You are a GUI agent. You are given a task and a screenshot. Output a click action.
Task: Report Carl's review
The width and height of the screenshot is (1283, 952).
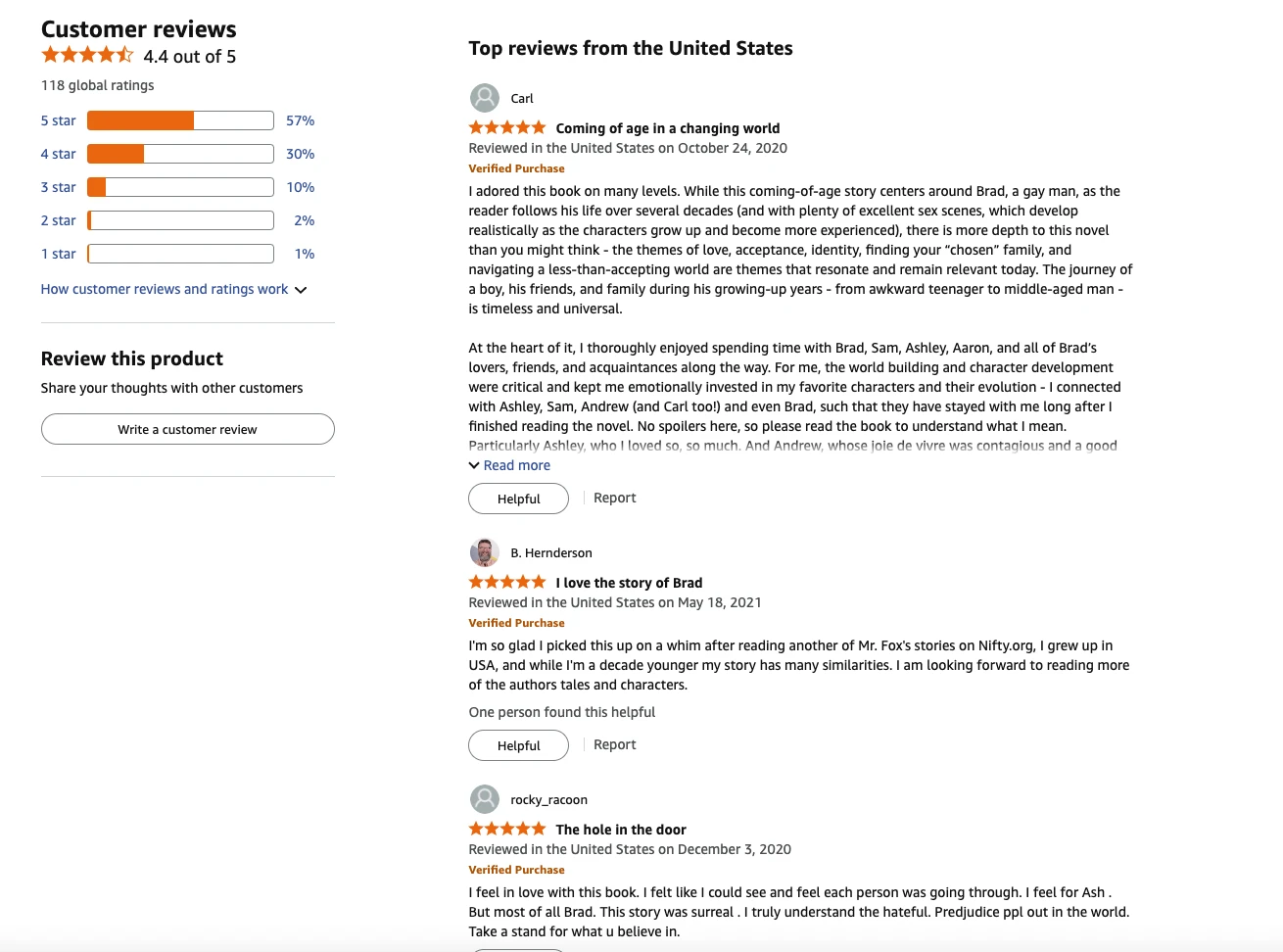point(615,498)
